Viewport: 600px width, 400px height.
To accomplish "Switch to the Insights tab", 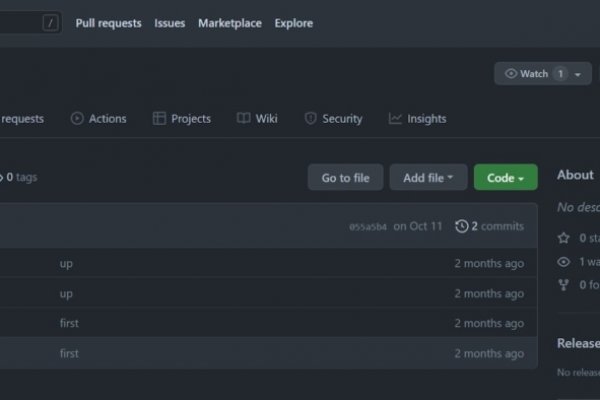I will point(426,119).
